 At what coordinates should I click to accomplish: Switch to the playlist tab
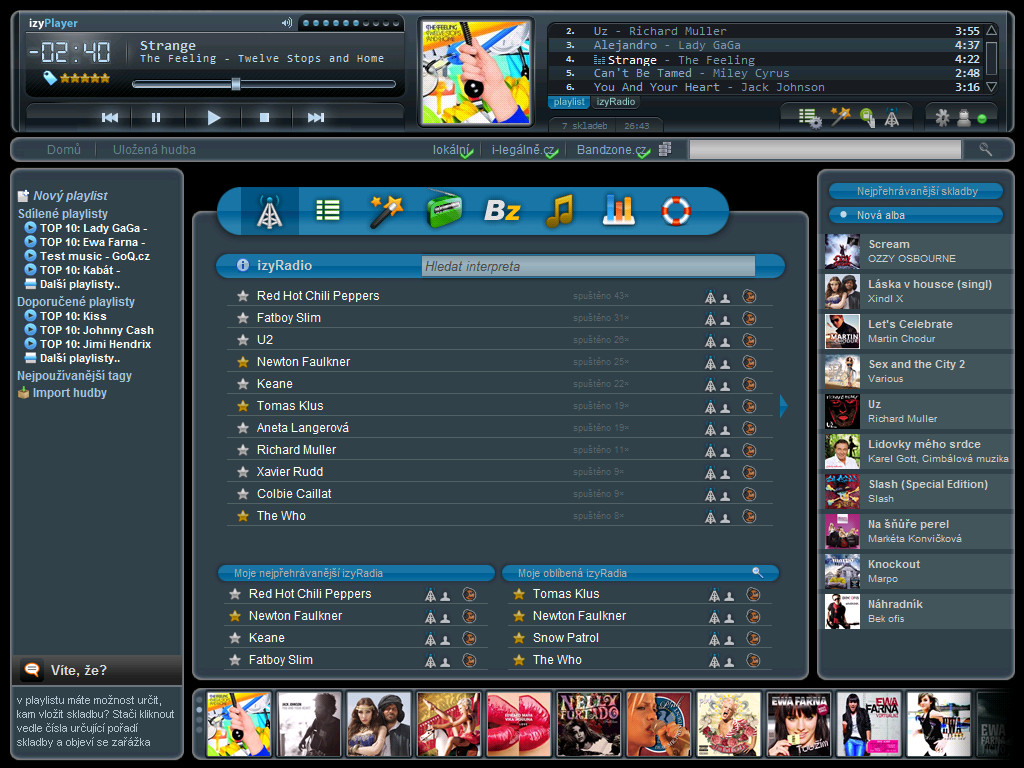569,102
